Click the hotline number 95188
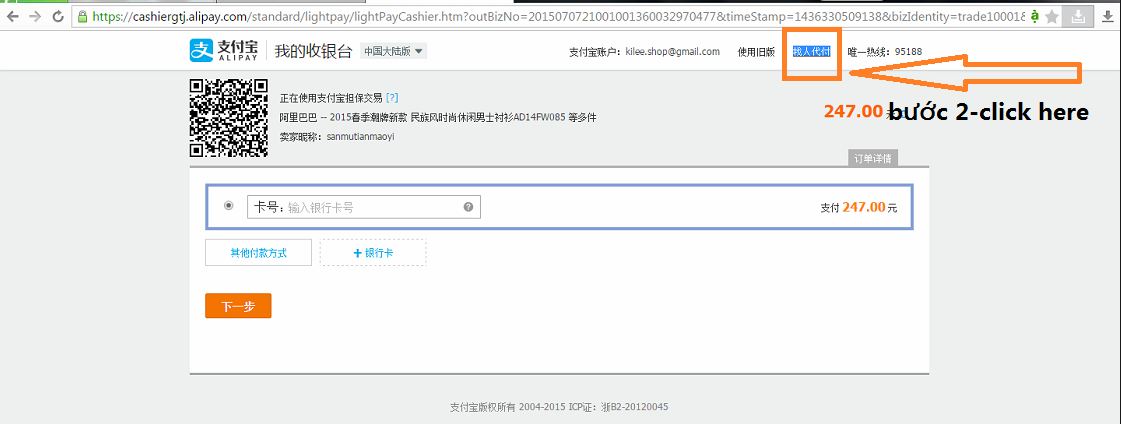Viewport: 1121px width, 424px height. tap(908, 51)
